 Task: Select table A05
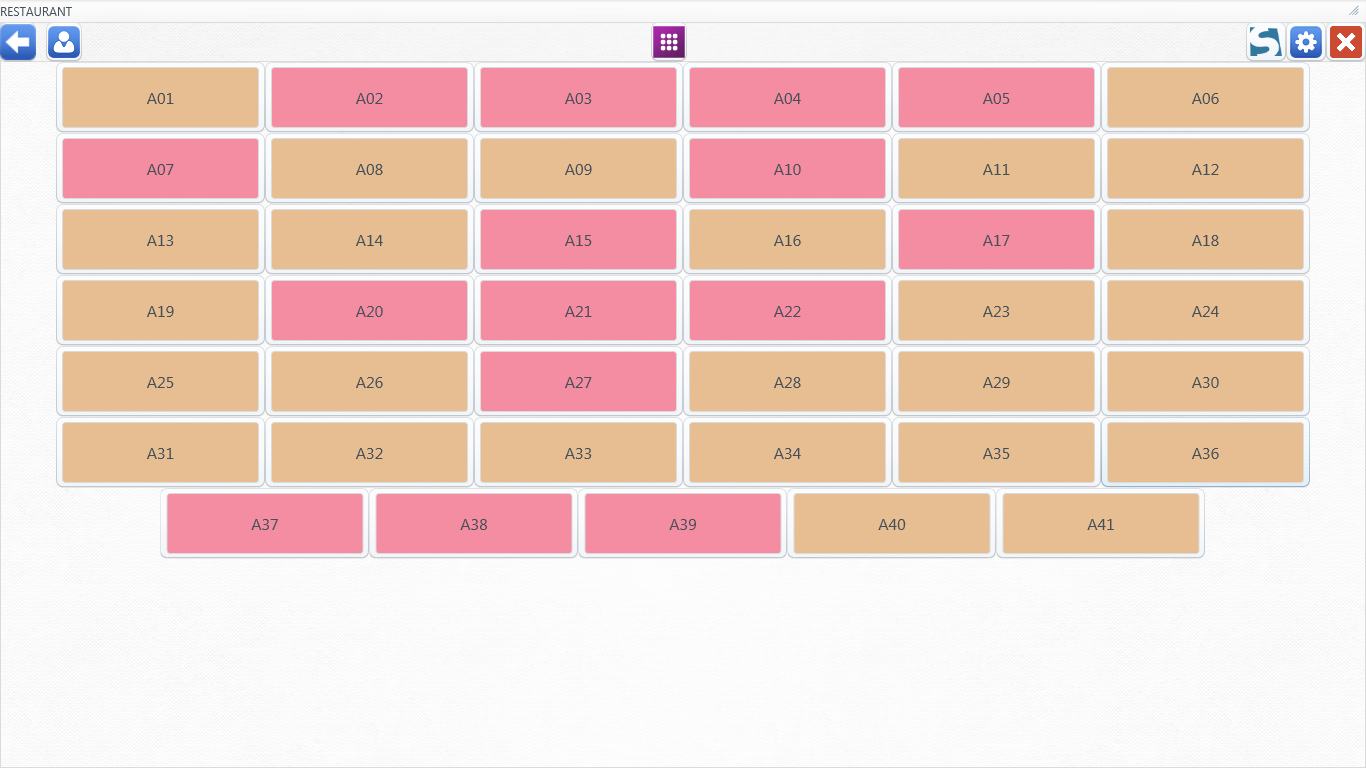[x=996, y=98]
